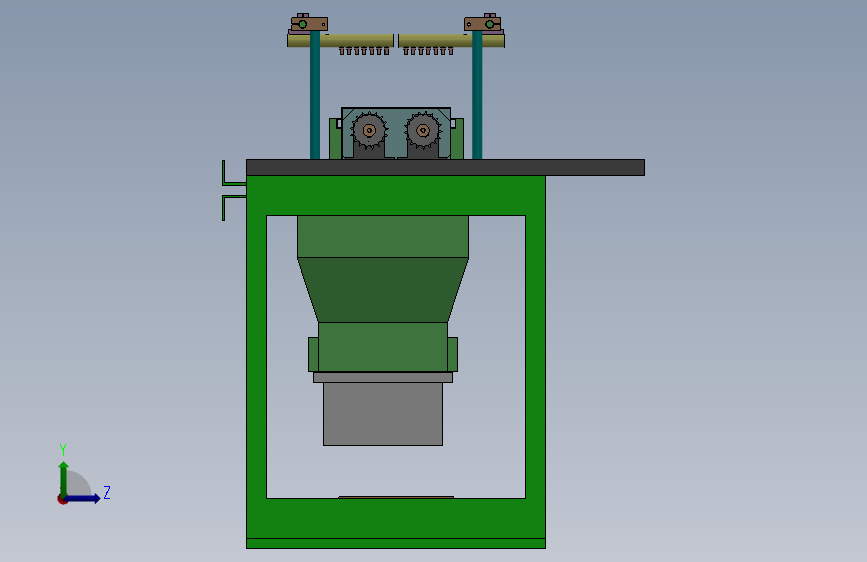Viewport: 867px width, 562px height.
Task: Select the right side lug on lower hopper
Action: coord(452,355)
